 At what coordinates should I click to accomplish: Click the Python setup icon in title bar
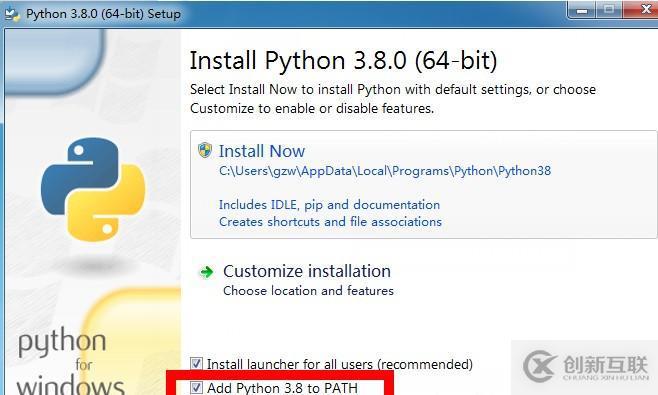pos(12,14)
